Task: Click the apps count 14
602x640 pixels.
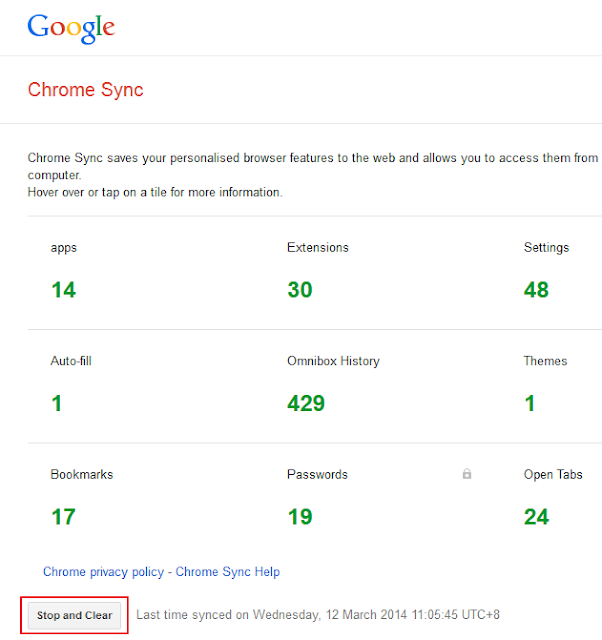Action: (x=64, y=290)
